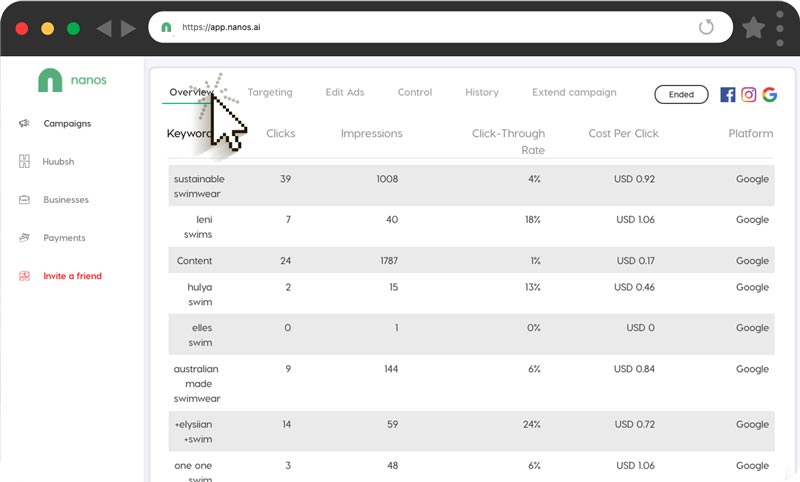Image resolution: width=800 pixels, height=482 pixels.
Task: Open Campaigns megaphone icon in sidebar
Action: point(24,124)
